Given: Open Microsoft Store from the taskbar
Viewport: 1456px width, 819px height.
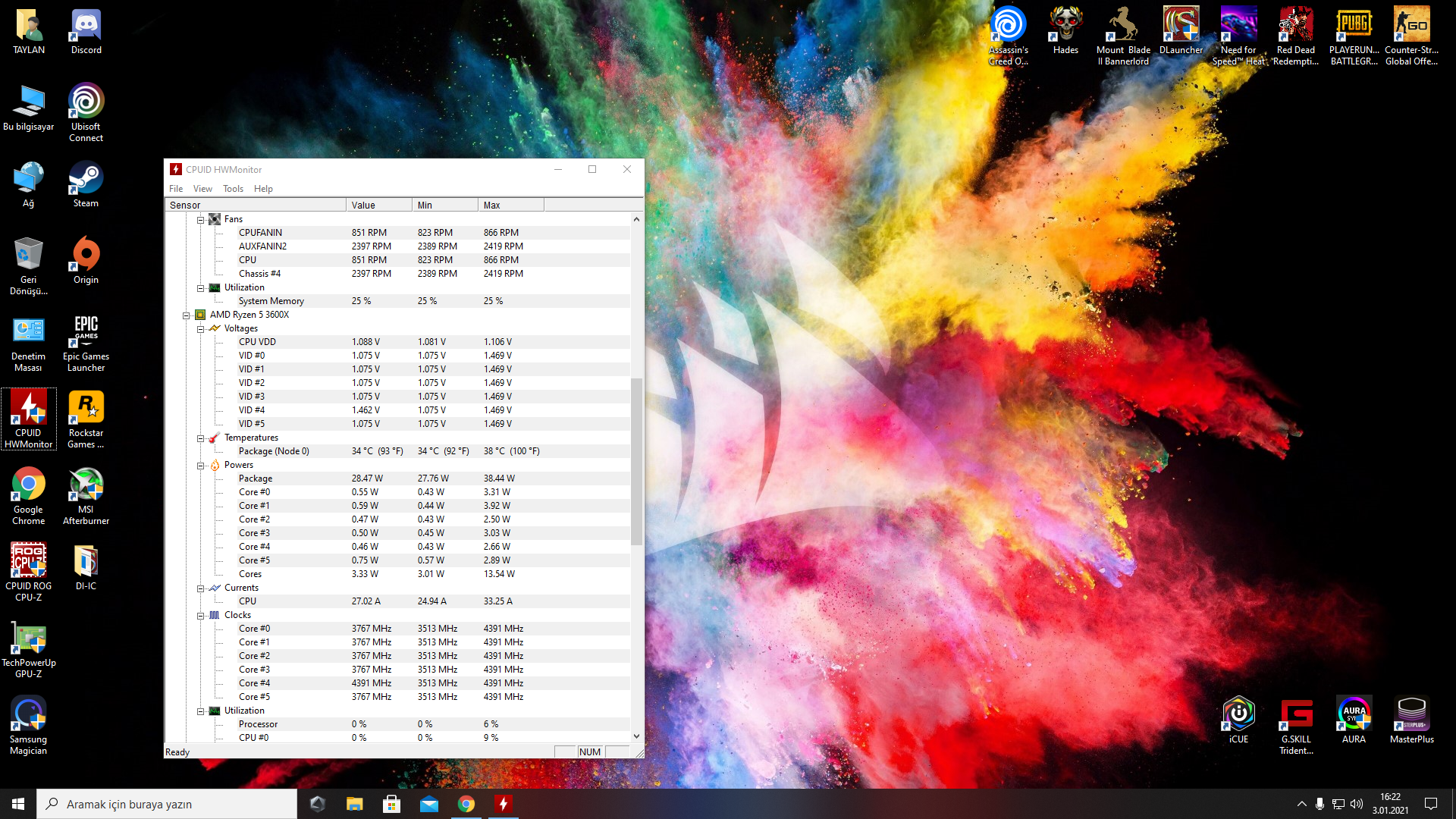Looking at the screenshot, I should pyautogui.click(x=392, y=804).
